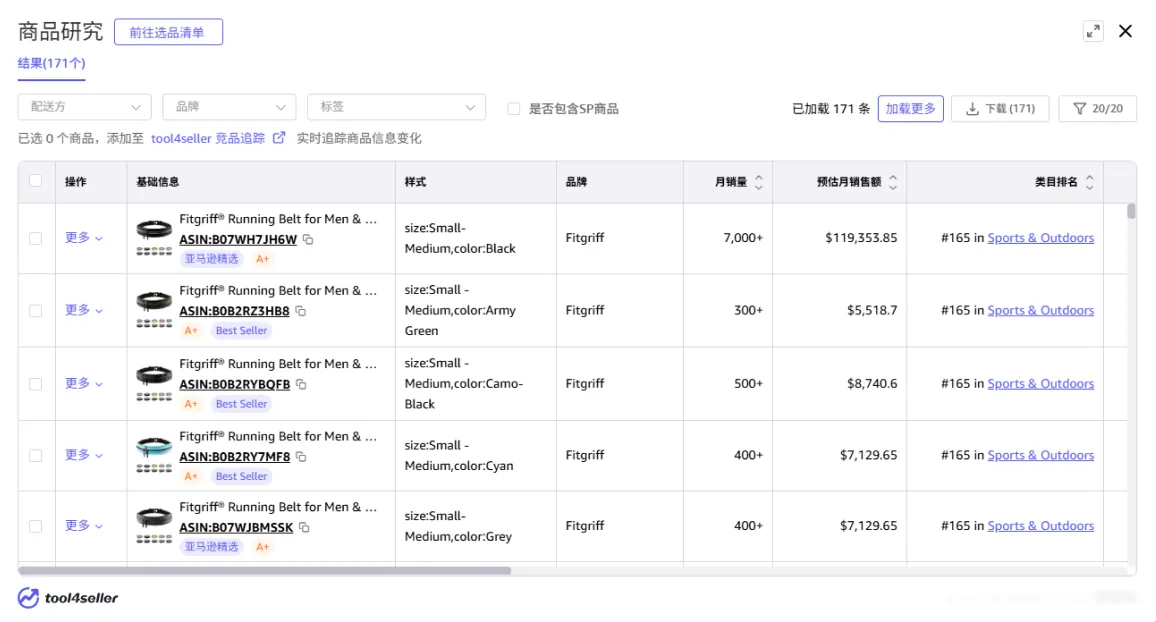The image size is (1156, 622).
Task: Expand 更多 menu for Grey row
Action: pyautogui.click(x=83, y=525)
